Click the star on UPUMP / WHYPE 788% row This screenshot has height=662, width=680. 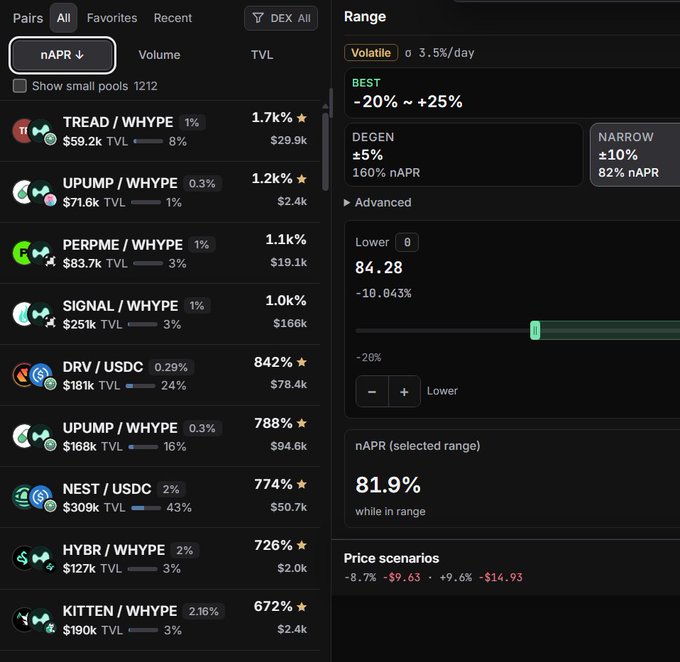pos(302,423)
